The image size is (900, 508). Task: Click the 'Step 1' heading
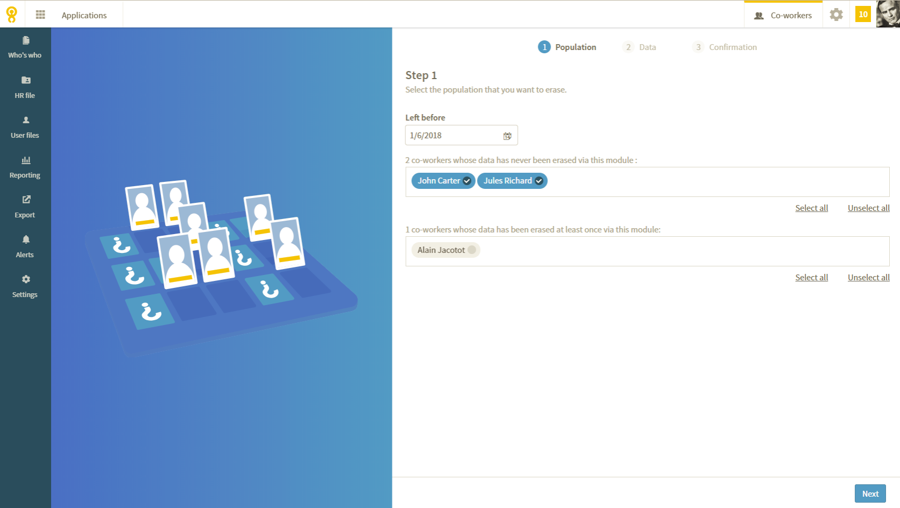click(421, 75)
